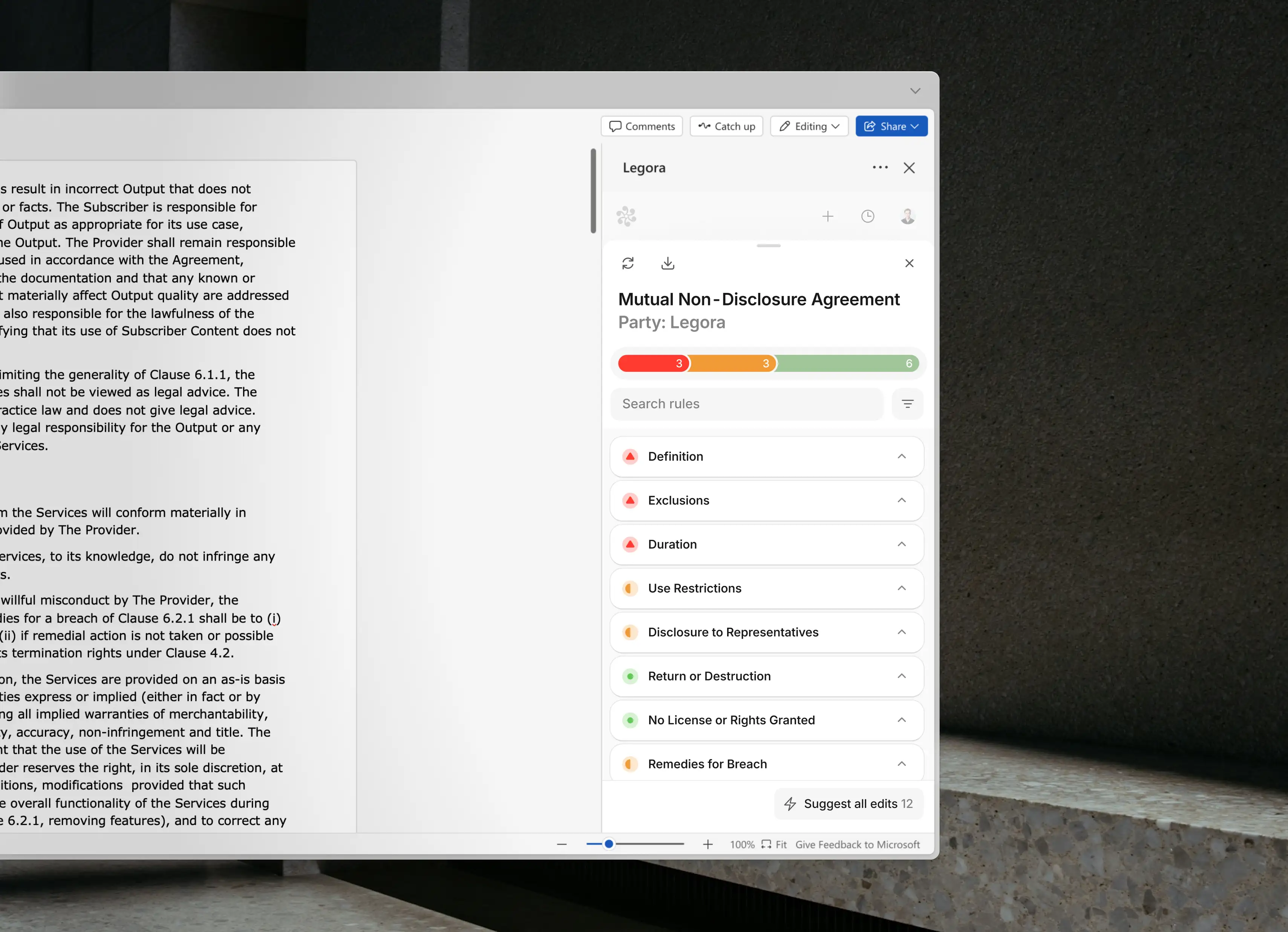1288x932 pixels.
Task: Collapse the Use Restrictions rule
Action: point(902,589)
